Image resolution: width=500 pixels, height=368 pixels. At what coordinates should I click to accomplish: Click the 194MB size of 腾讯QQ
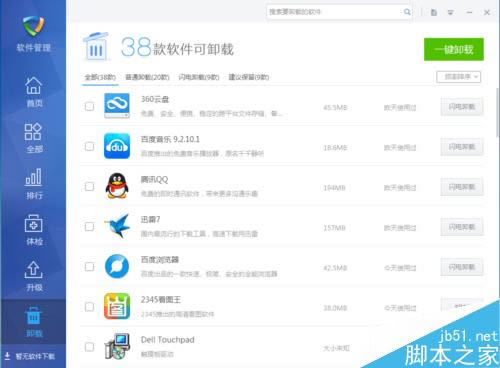click(334, 188)
